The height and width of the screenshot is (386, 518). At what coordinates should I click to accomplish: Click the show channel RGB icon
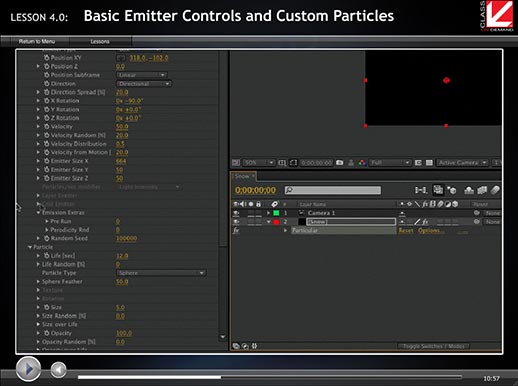(x=362, y=163)
